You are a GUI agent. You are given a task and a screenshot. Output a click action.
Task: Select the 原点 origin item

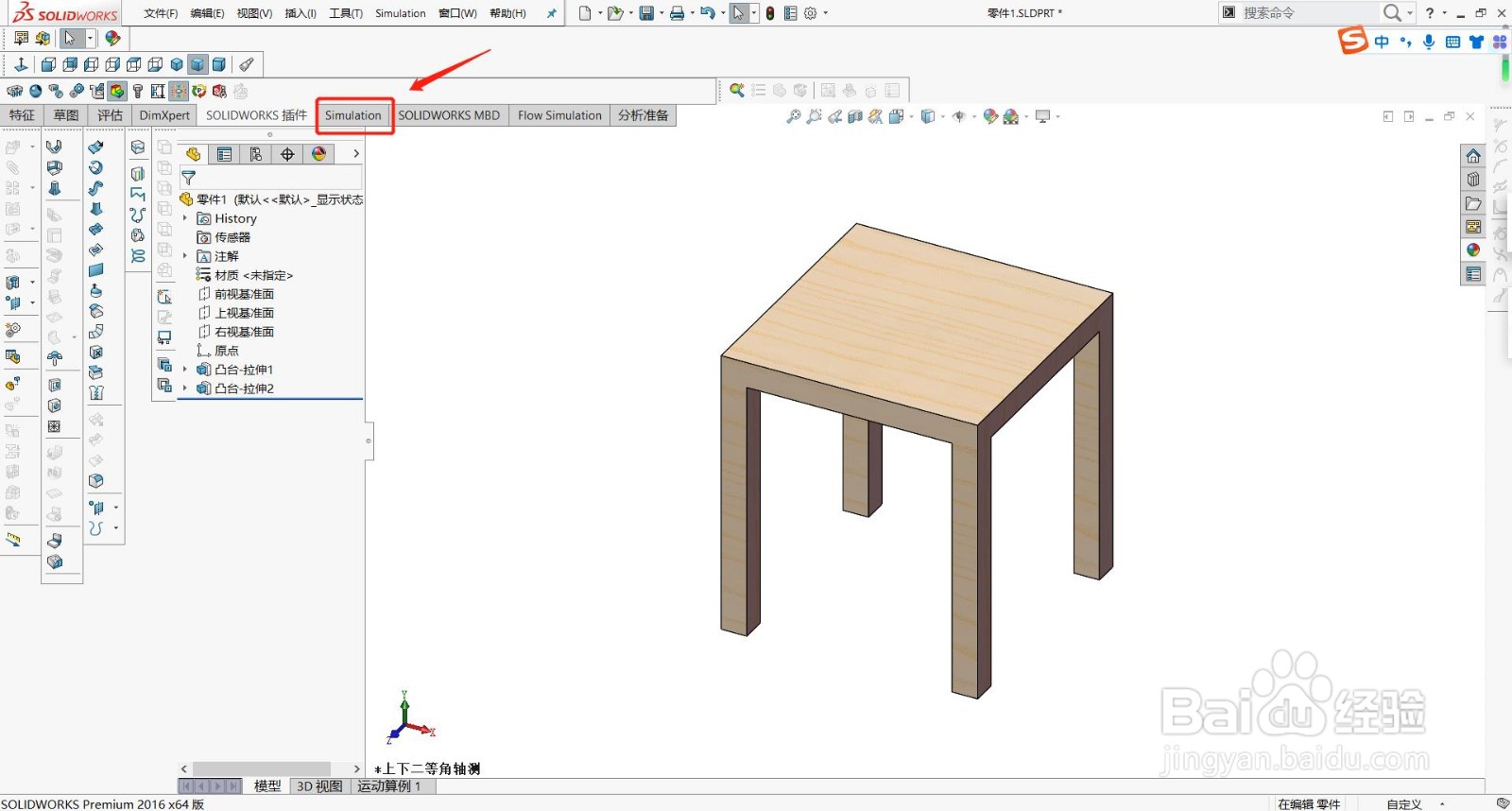pos(217,351)
